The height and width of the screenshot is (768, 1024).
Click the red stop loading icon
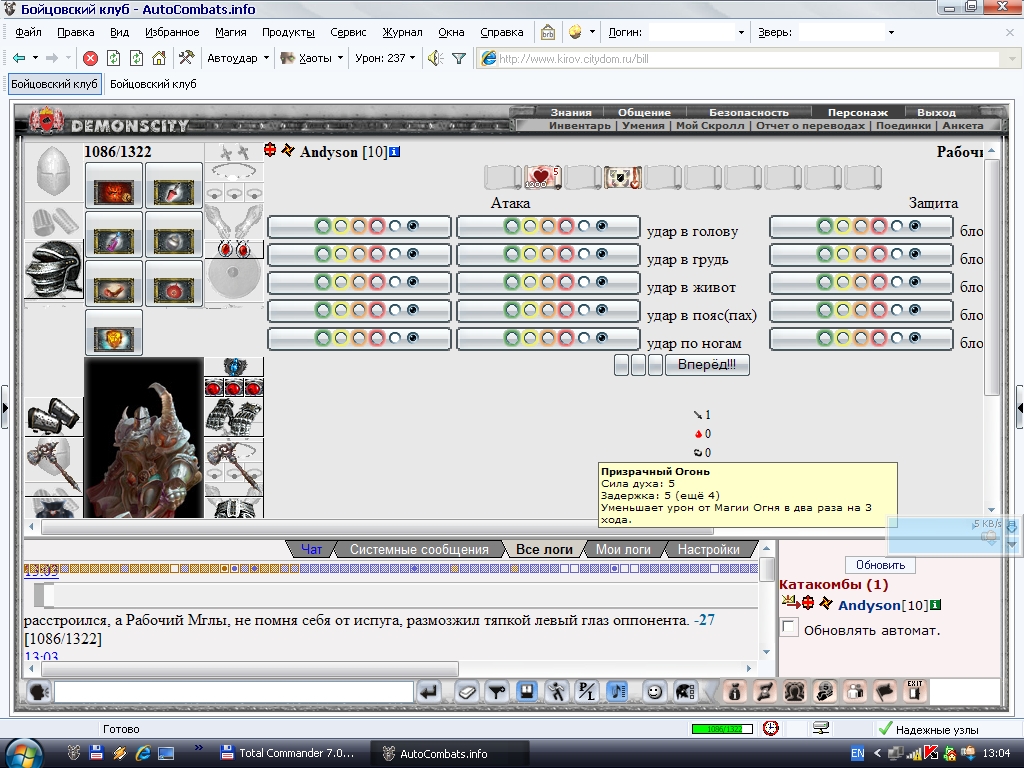click(91, 58)
